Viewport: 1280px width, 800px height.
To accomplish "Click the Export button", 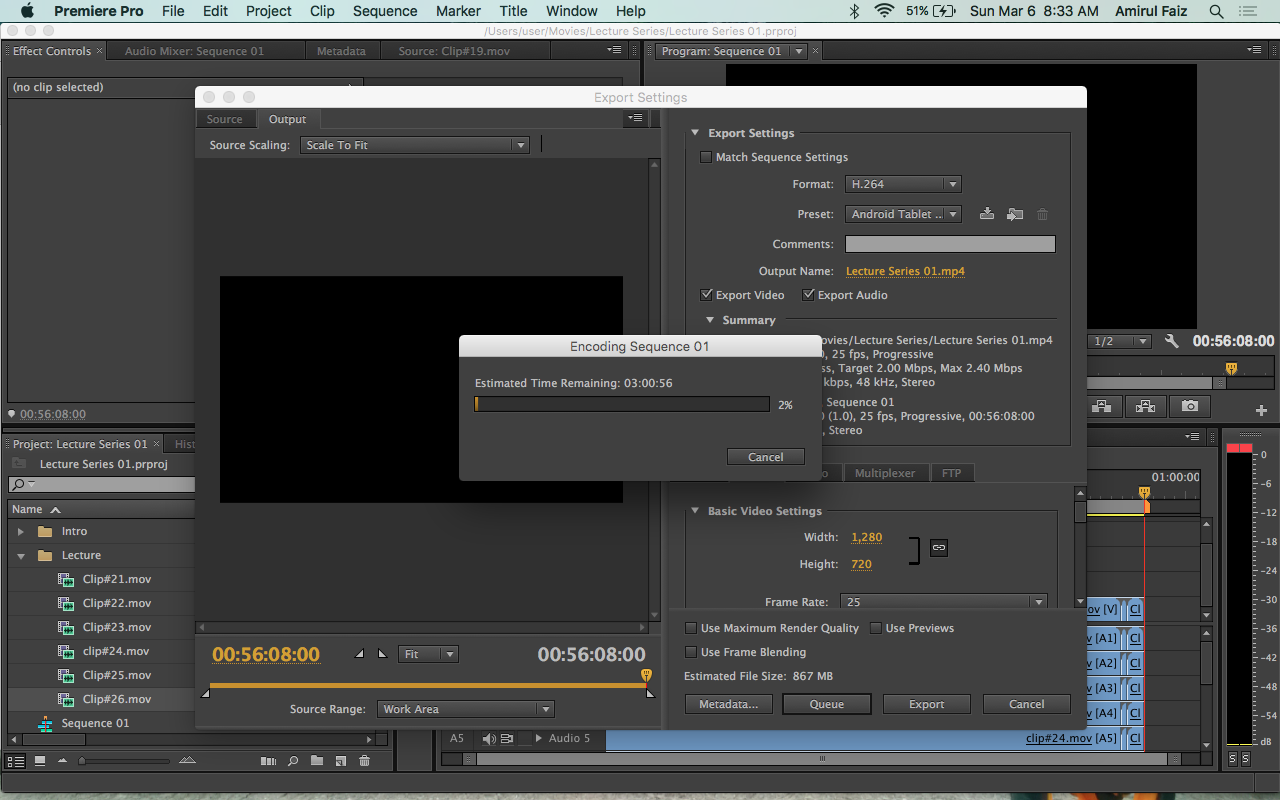I will [x=927, y=704].
